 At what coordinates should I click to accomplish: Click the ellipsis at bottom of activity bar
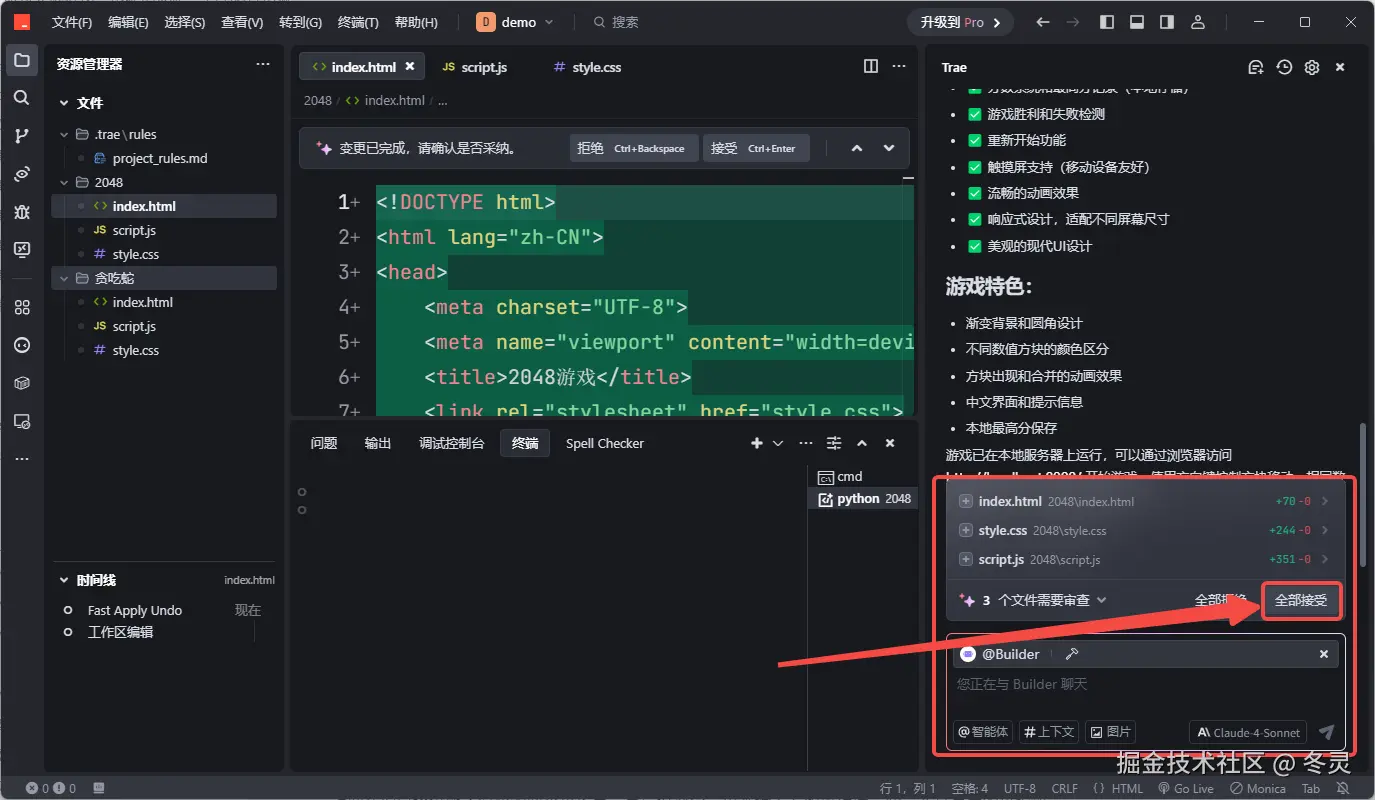click(x=22, y=459)
